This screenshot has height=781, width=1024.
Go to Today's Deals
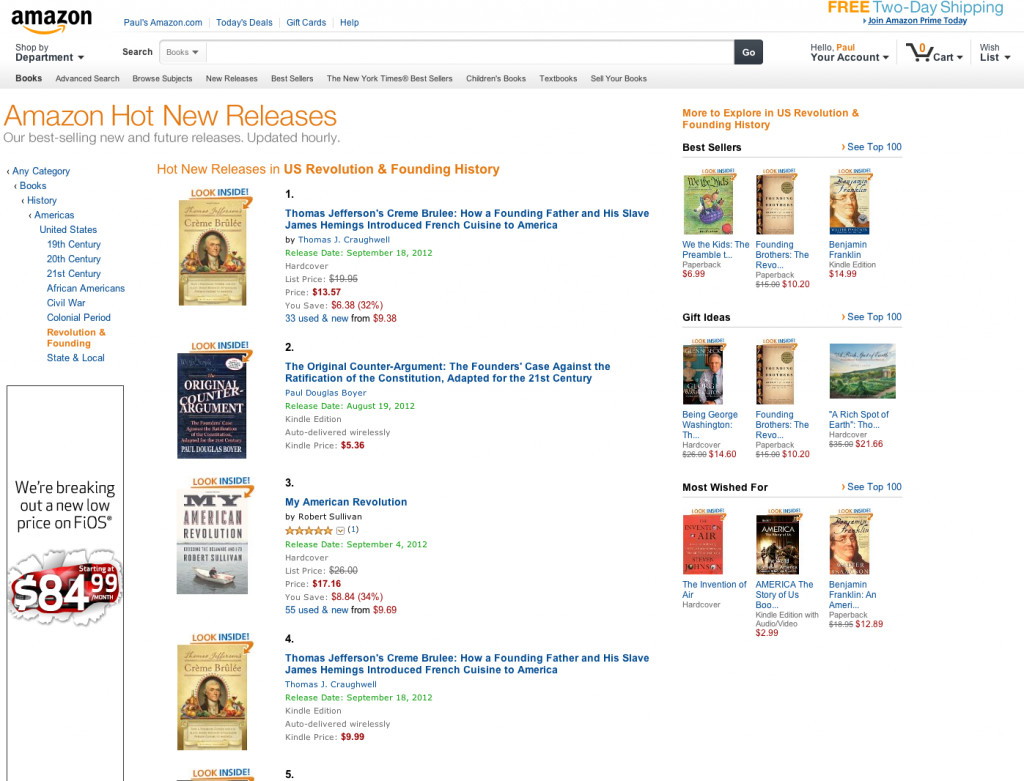(244, 22)
